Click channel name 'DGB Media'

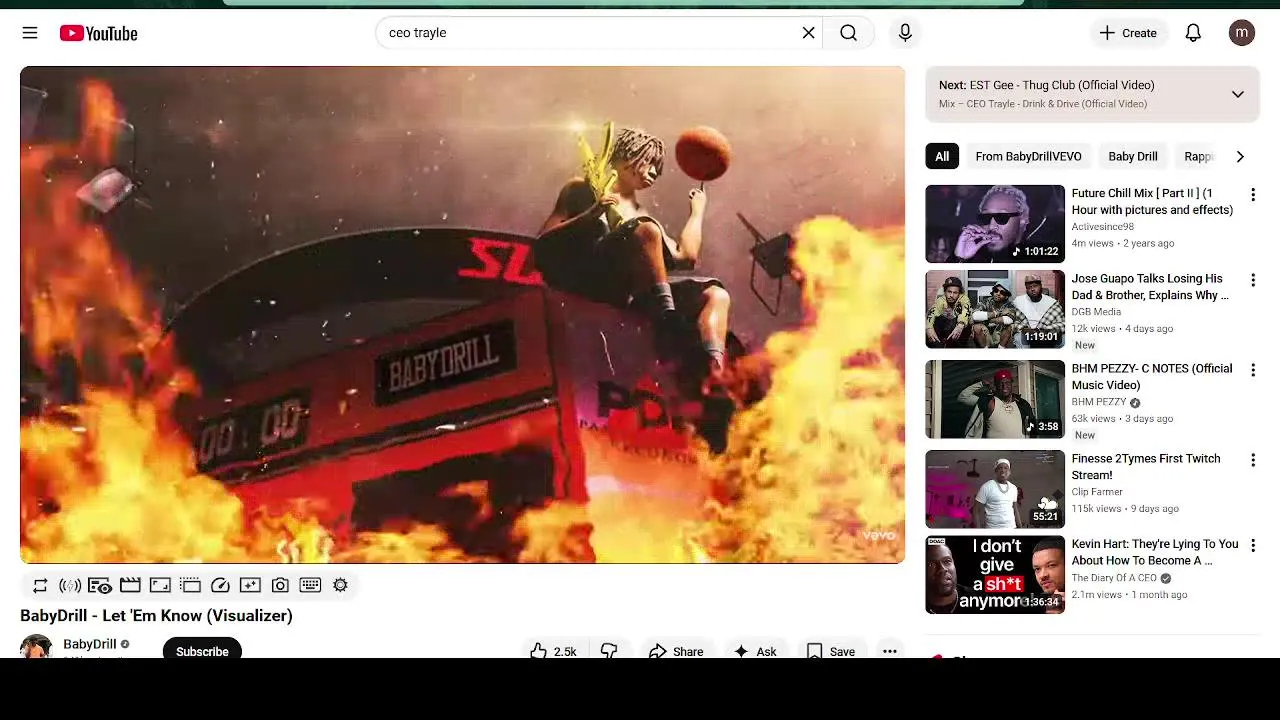tap(1096, 312)
